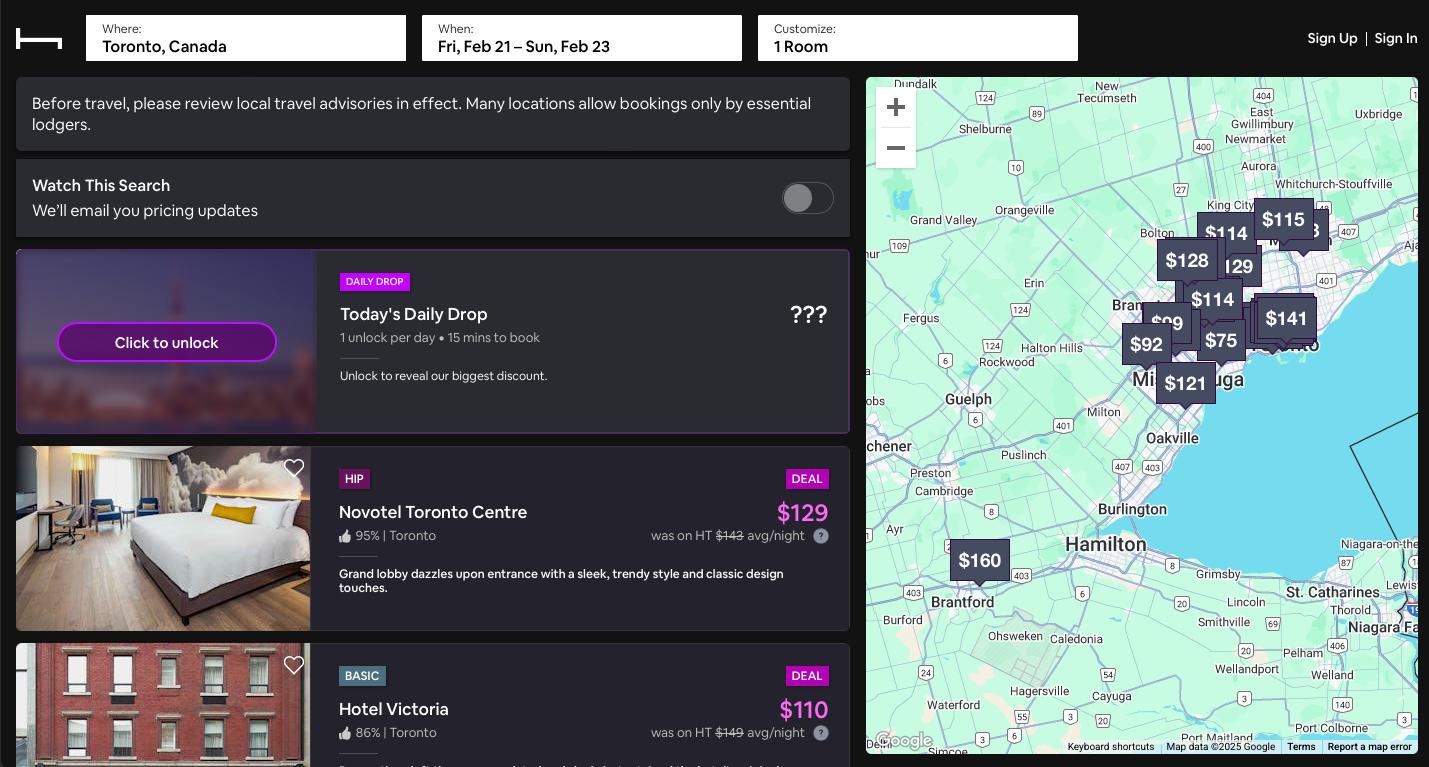This screenshot has width=1429, height=767.
Task: Open the Novotel Toronto Centre listing title
Action: point(433,512)
